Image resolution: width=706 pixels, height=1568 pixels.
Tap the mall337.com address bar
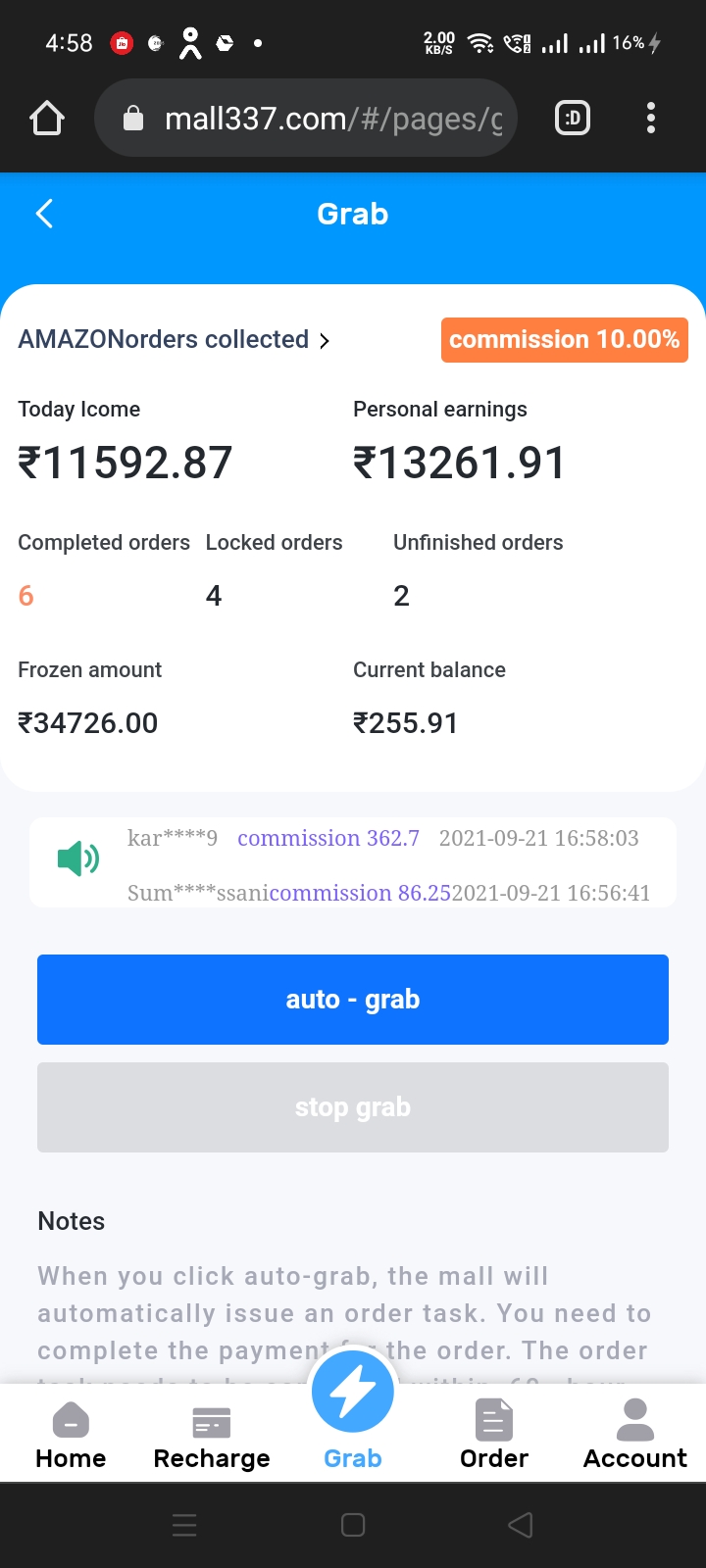pos(333,119)
